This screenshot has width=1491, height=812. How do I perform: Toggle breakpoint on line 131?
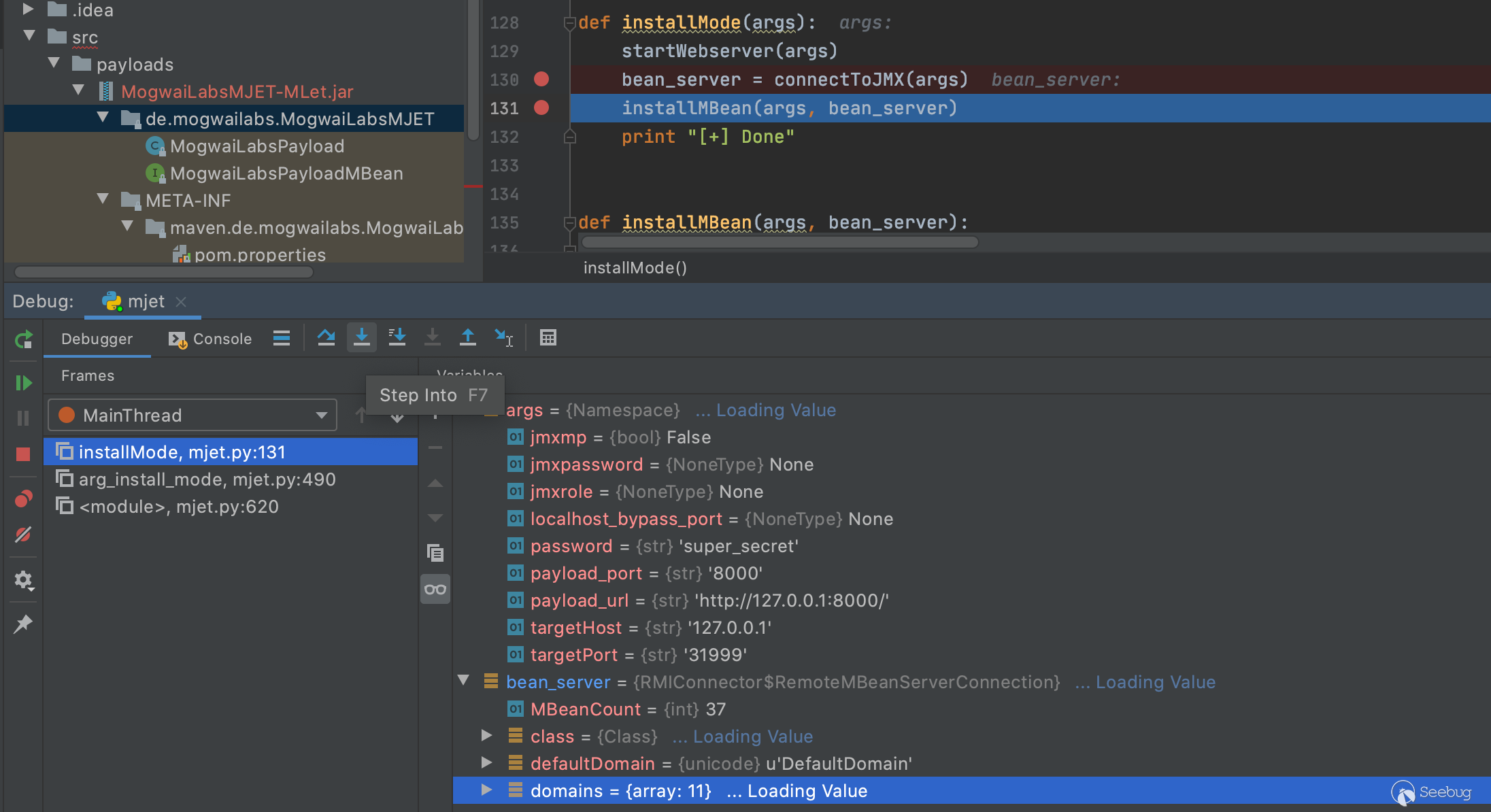pos(541,108)
